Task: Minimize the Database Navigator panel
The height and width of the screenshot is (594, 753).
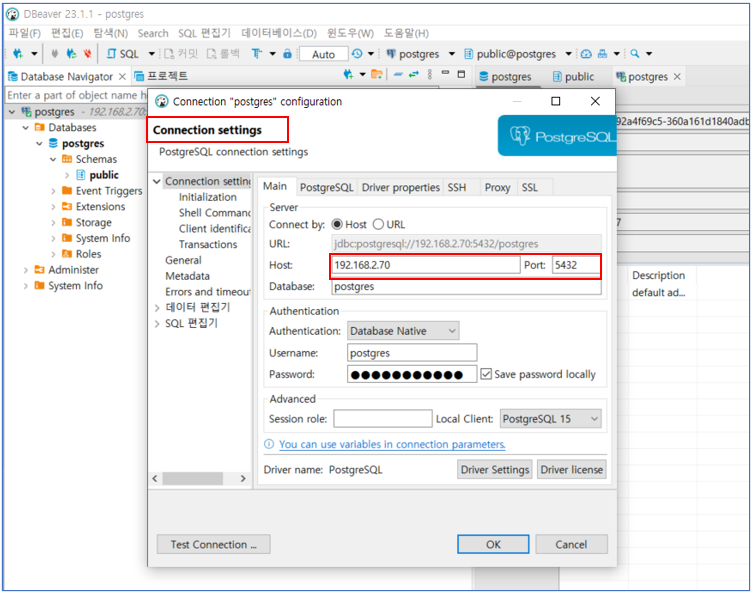Action: pos(446,73)
